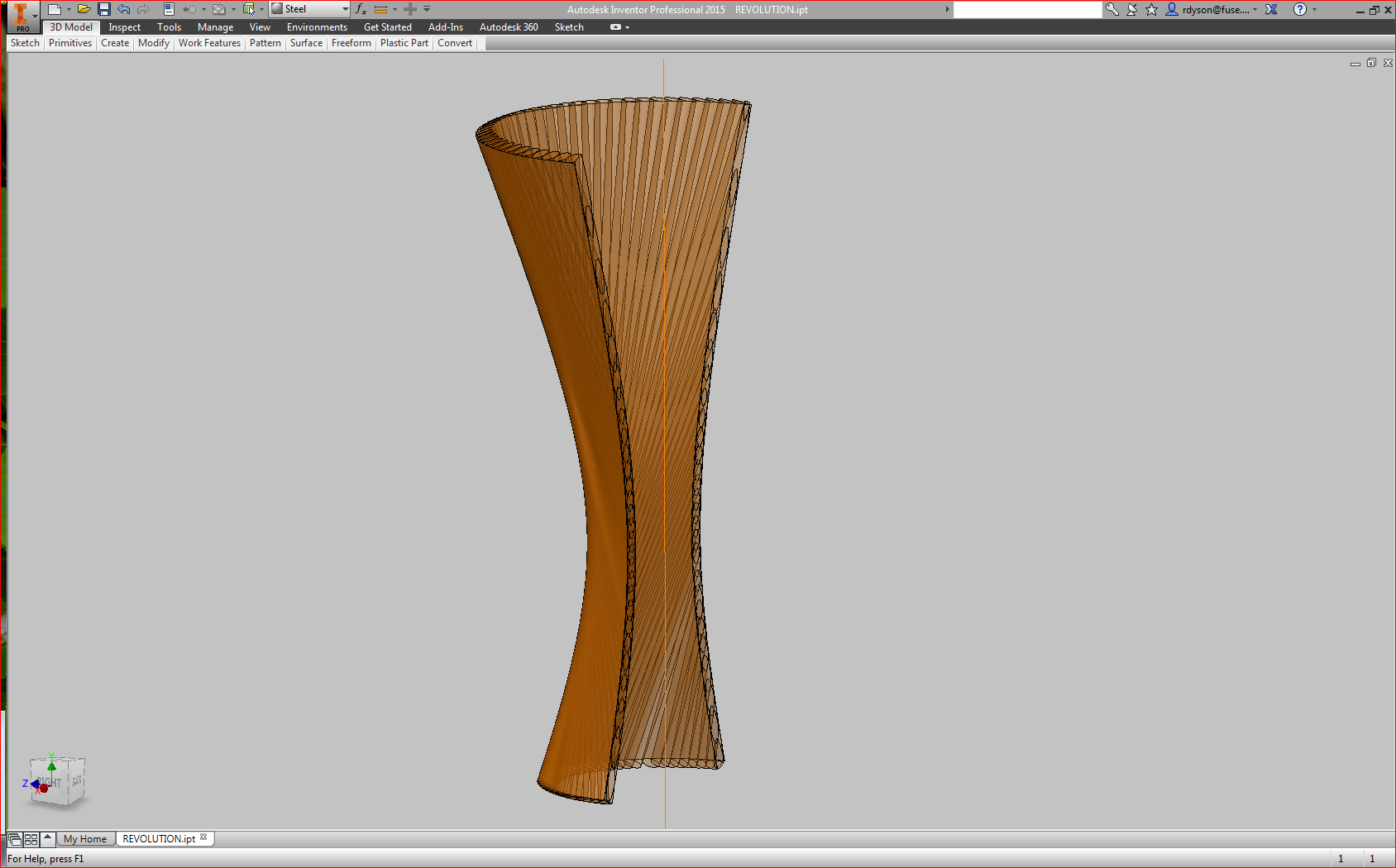The width and height of the screenshot is (1396, 868).
Task: Click the Freeform ribbon panel
Action: pos(351,43)
